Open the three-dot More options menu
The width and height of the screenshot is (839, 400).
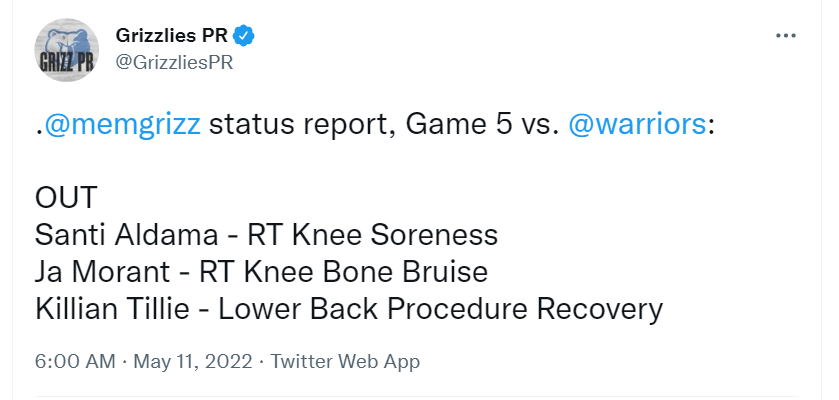[x=785, y=36]
